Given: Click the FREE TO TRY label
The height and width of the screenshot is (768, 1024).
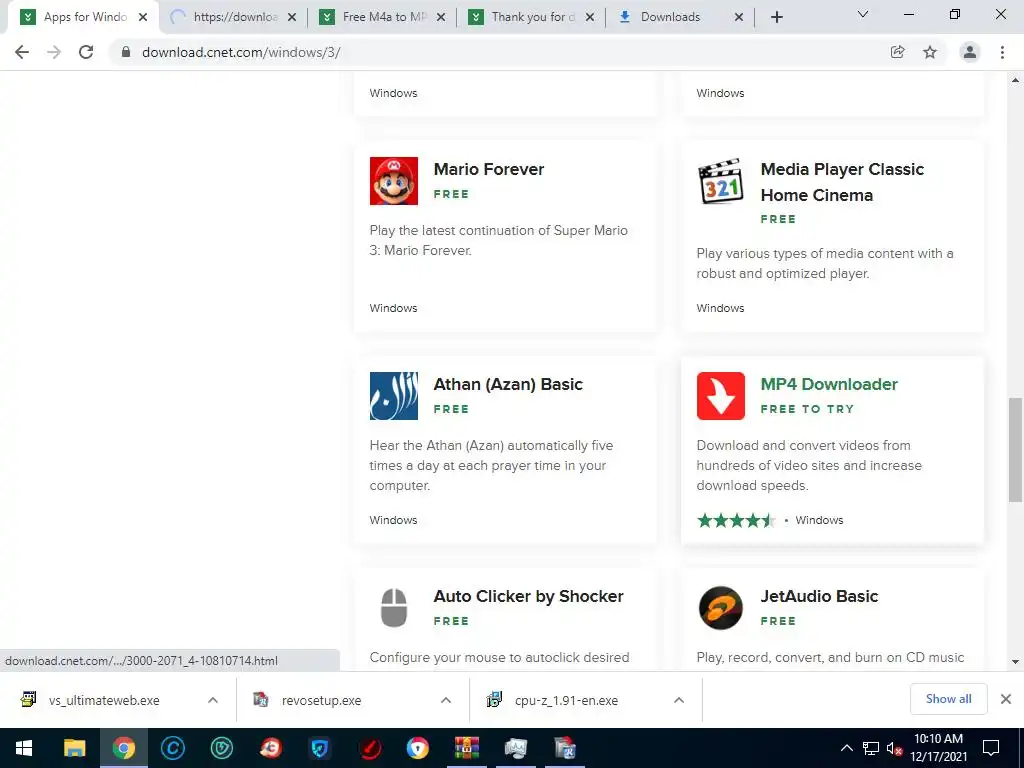Looking at the screenshot, I should (807, 409).
